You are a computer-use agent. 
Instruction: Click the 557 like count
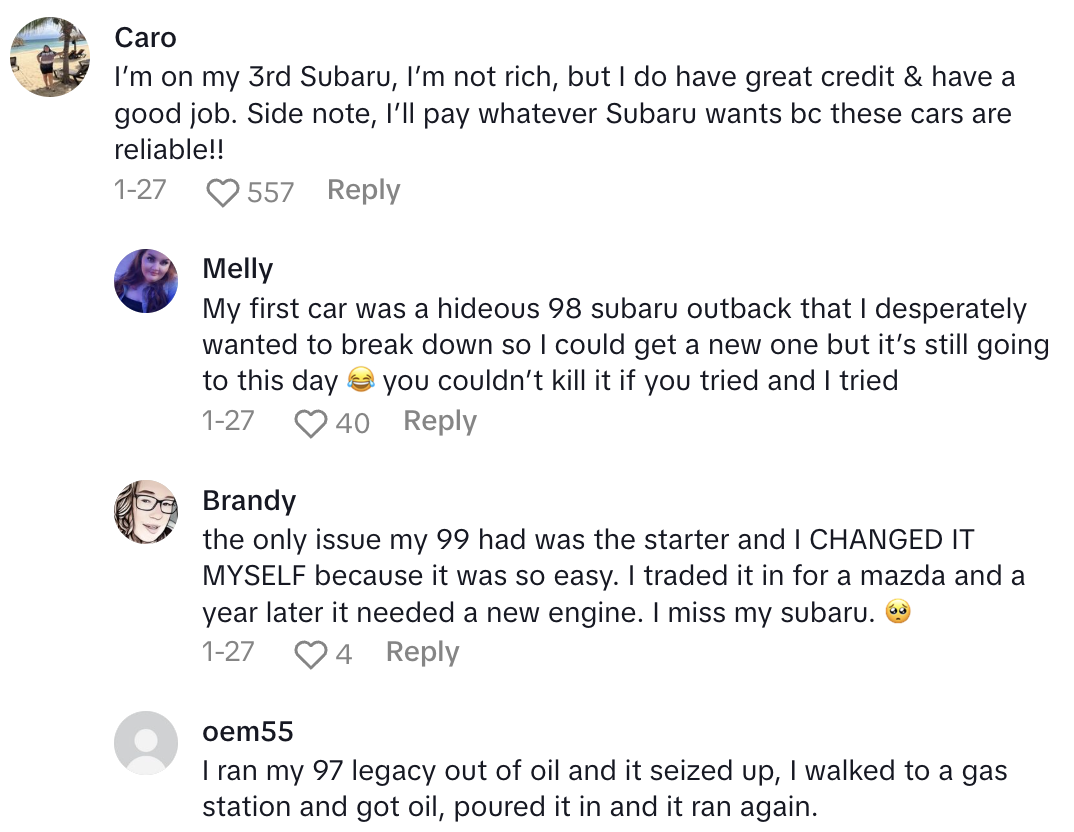(x=270, y=192)
